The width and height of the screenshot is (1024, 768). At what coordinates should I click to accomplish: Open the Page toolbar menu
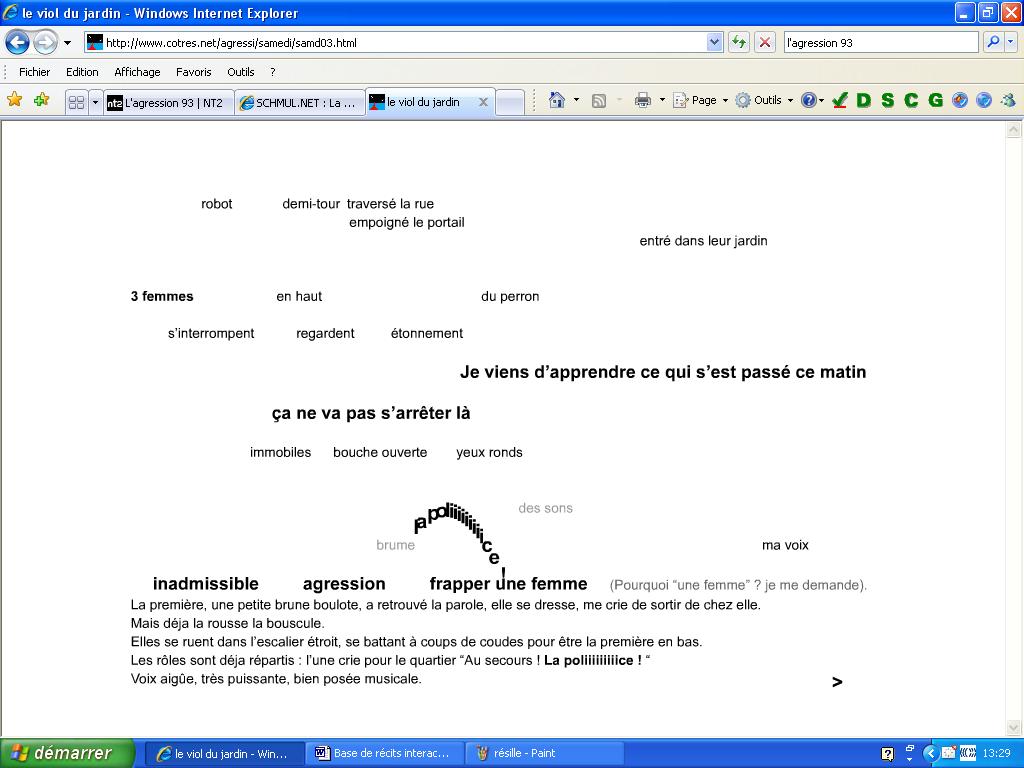[701, 100]
